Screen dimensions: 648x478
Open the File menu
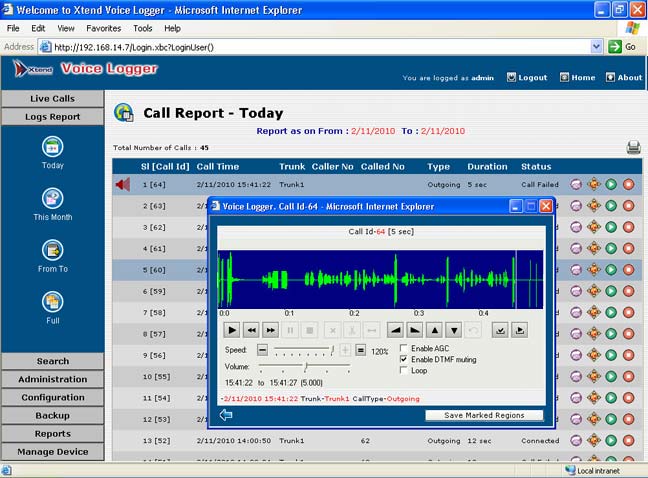click(x=13, y=28)
